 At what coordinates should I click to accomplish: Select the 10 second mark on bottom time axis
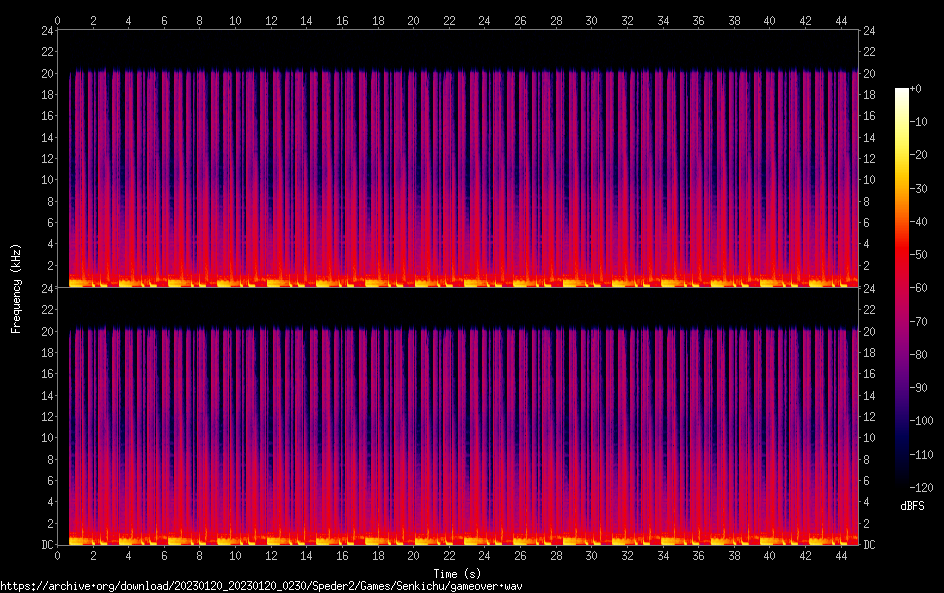[x=235, y=556]
